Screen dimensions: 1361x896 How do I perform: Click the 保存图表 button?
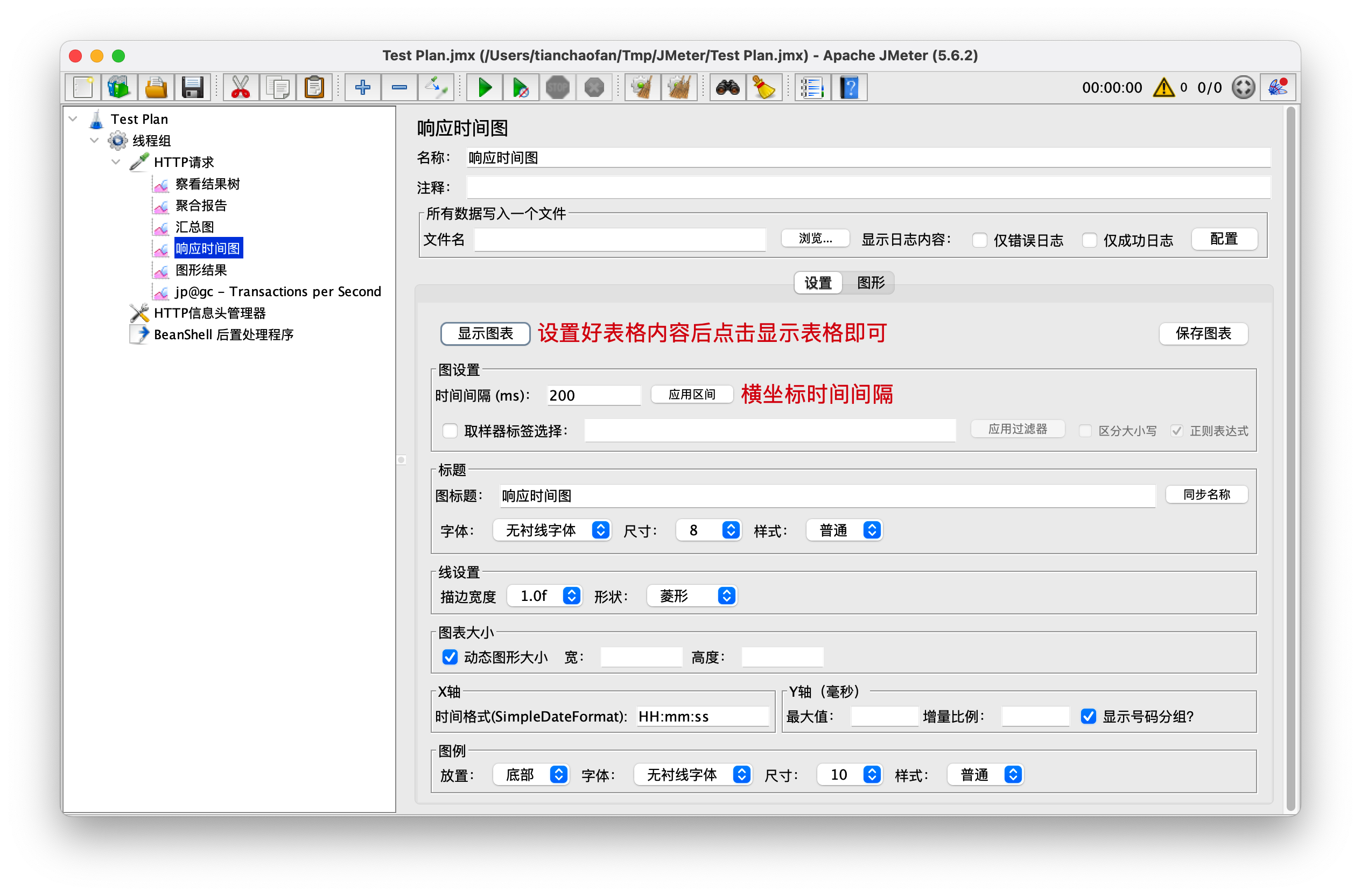(1203, 333)
